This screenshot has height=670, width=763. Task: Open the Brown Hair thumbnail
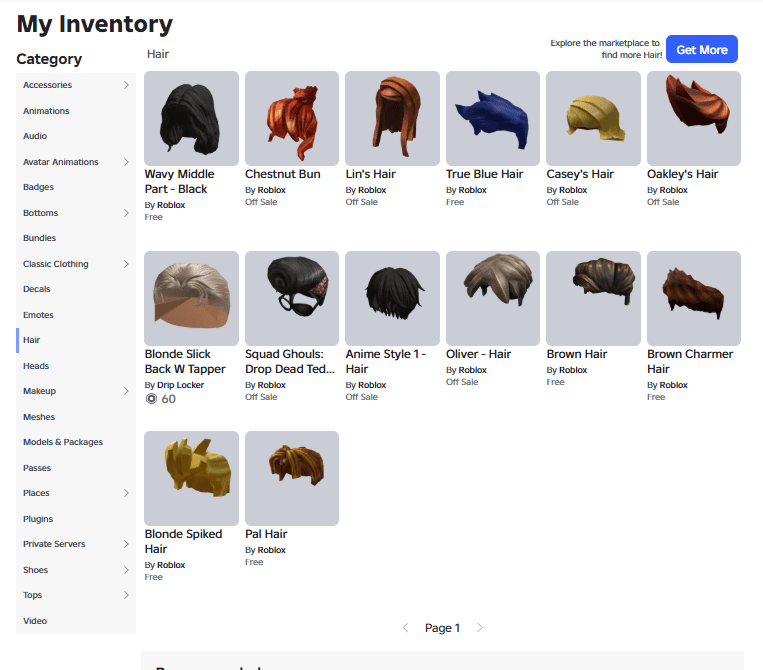[593, 298]
